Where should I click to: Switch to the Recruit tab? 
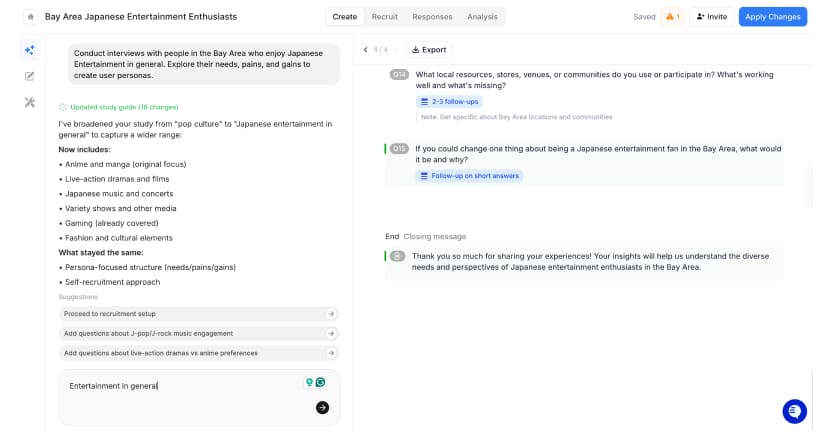pos(384,17)
